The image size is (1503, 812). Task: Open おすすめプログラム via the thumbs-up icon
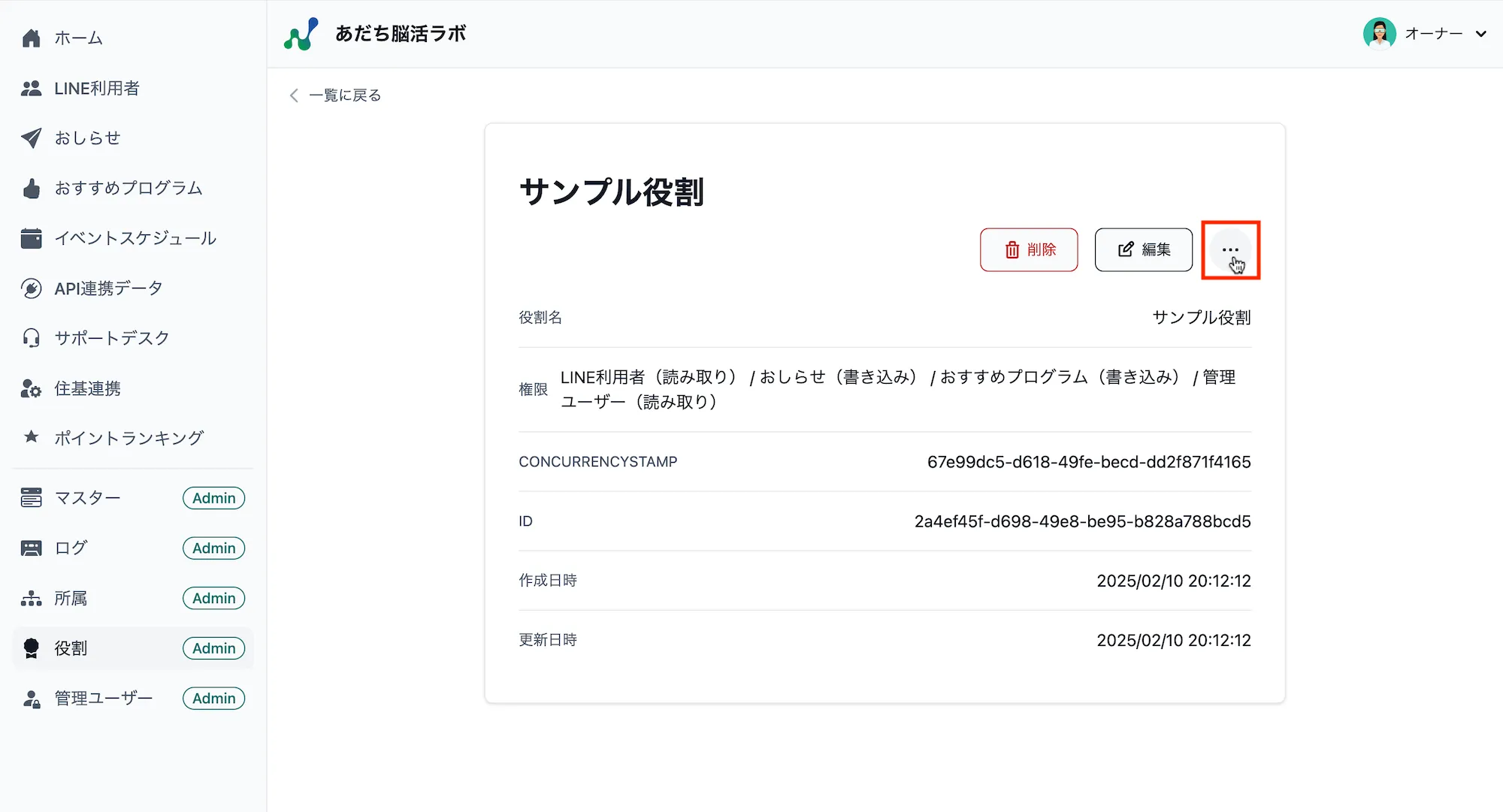pos(32,188)
